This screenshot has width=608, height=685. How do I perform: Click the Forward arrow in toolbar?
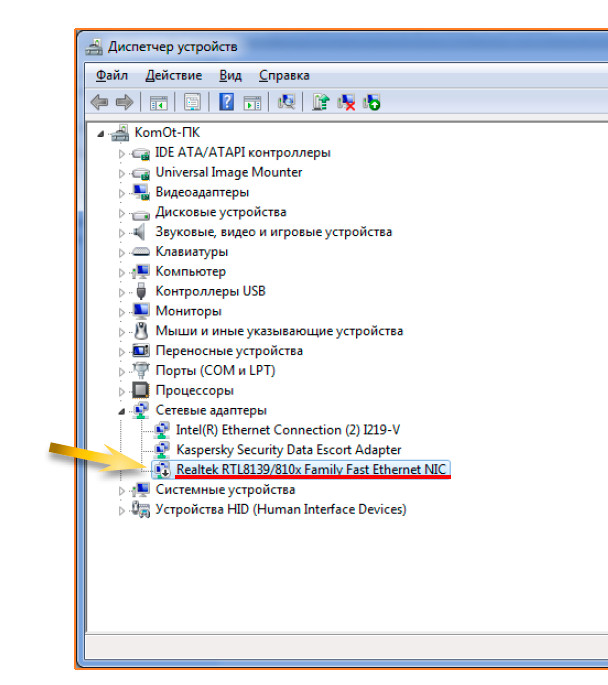point(124,102)
